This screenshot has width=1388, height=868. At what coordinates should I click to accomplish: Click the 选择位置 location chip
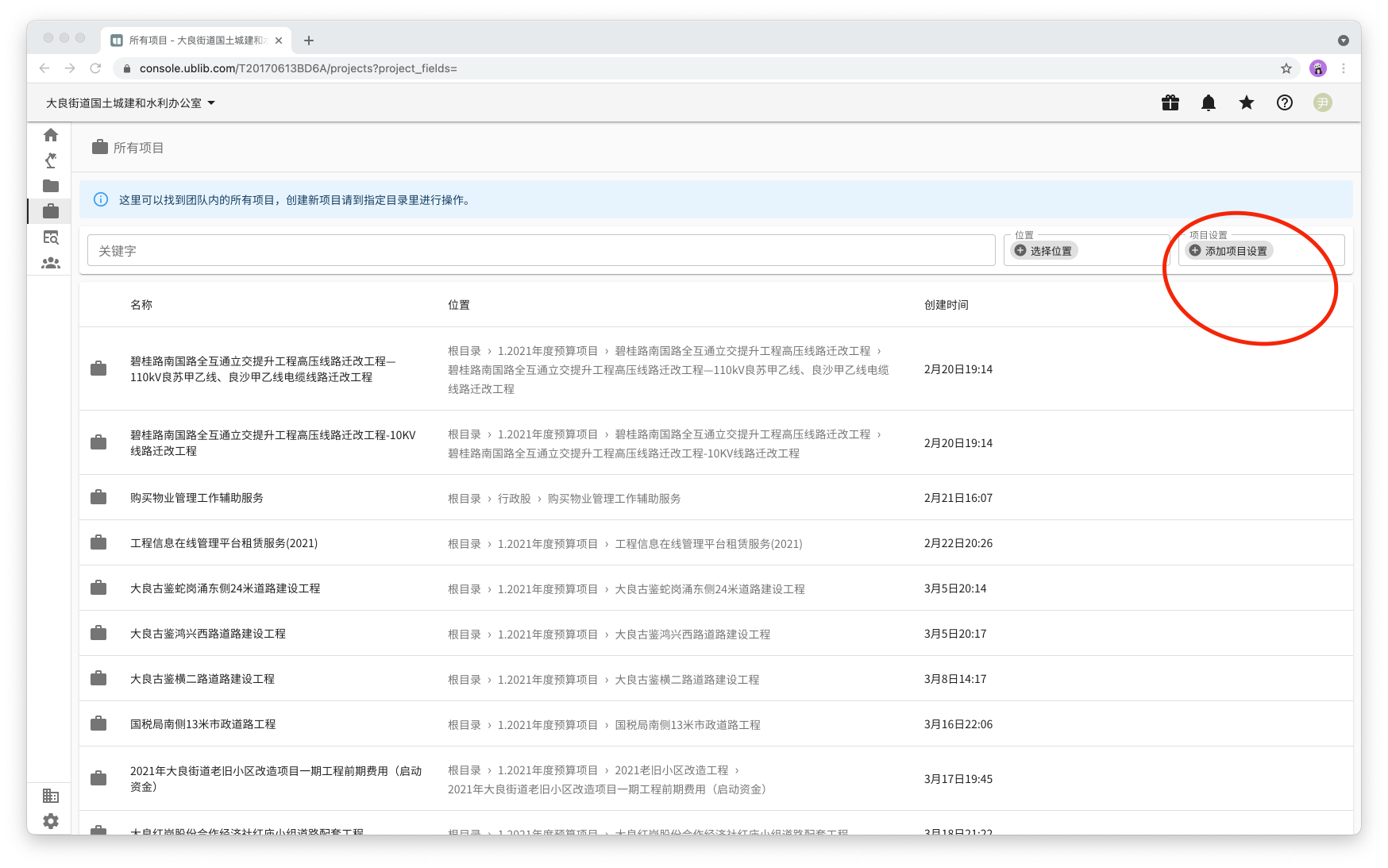pos(1044,251)
